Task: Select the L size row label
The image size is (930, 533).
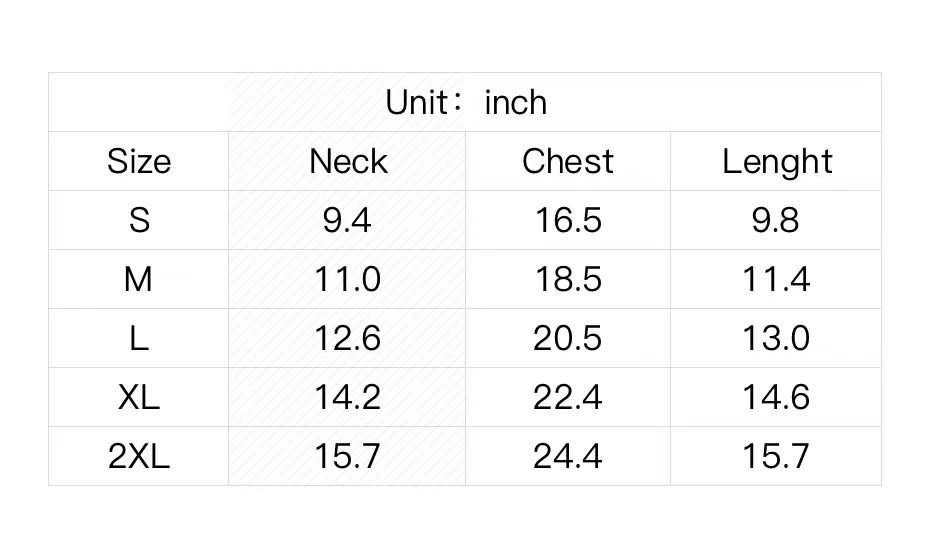Action: (x=139, y=338)
